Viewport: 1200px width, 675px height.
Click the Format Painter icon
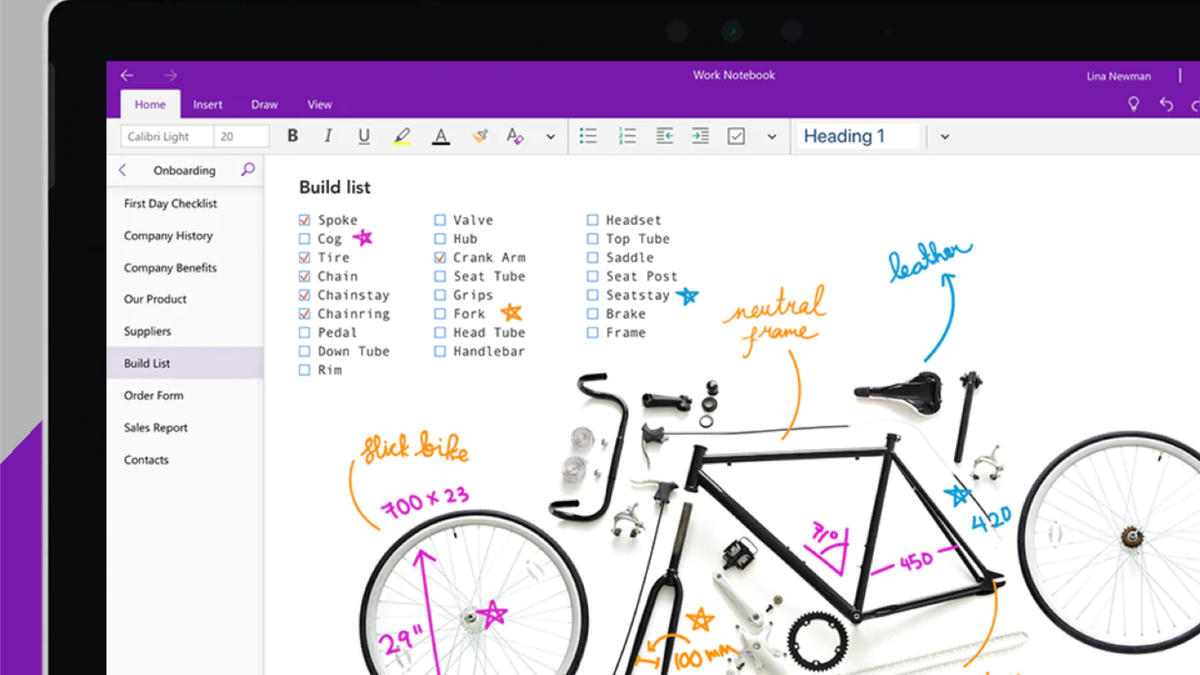(x=480, y=135)
